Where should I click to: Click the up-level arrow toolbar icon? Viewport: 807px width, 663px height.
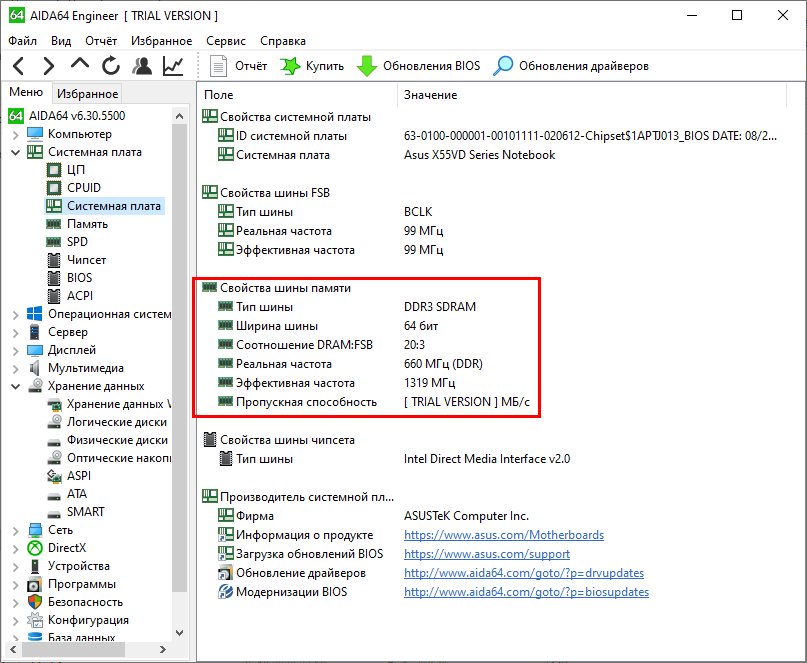click(x=80, y=64)
